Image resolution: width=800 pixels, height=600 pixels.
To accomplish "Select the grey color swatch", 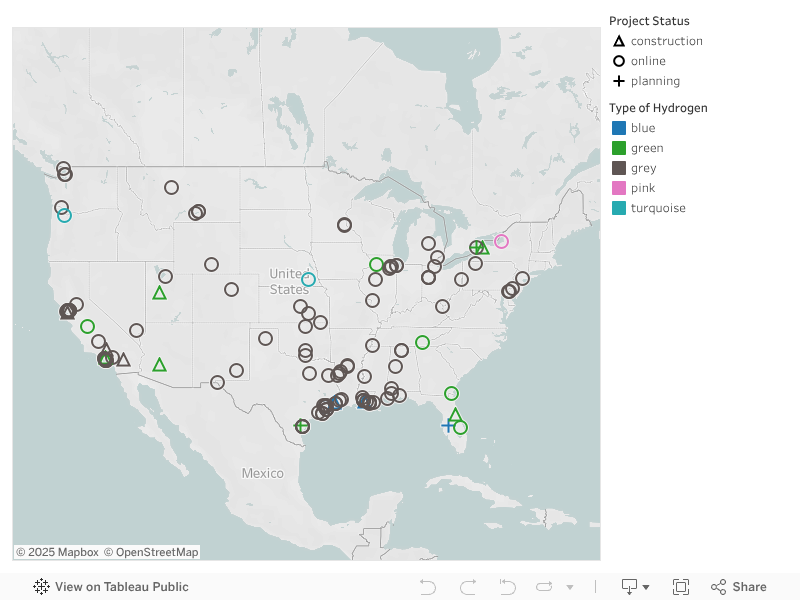I will pyautogui.click(x=619, y=168).
